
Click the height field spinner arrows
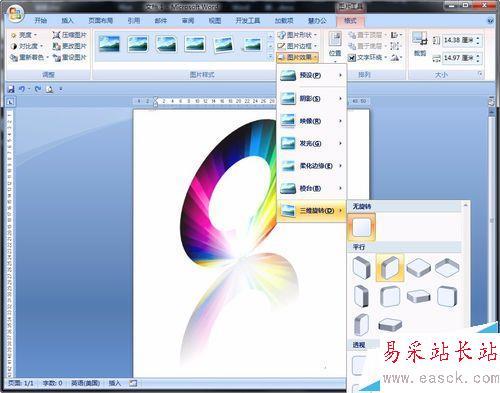(x=478, y=40)
